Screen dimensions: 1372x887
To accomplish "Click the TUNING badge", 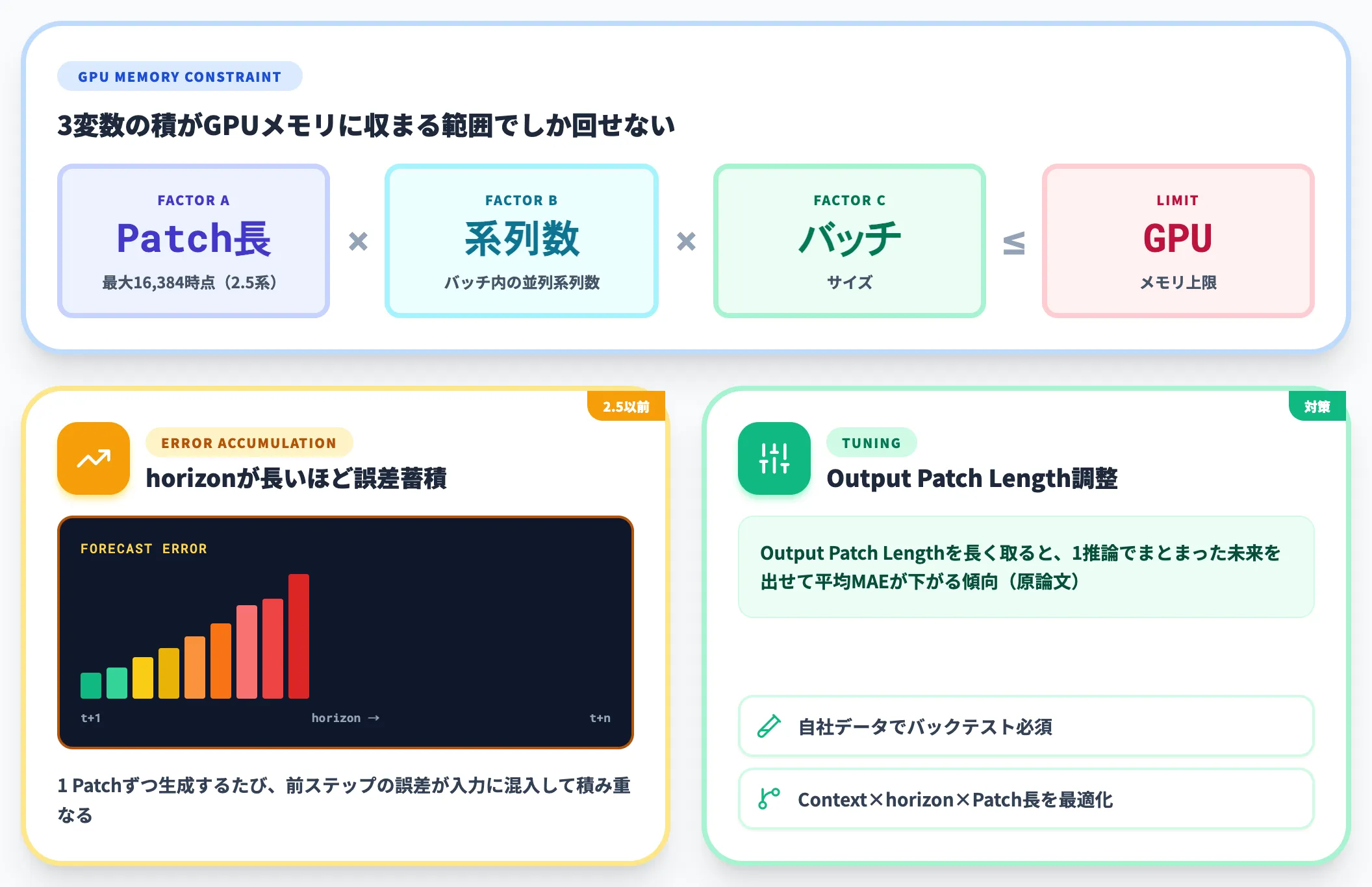I will click(871, 443).
